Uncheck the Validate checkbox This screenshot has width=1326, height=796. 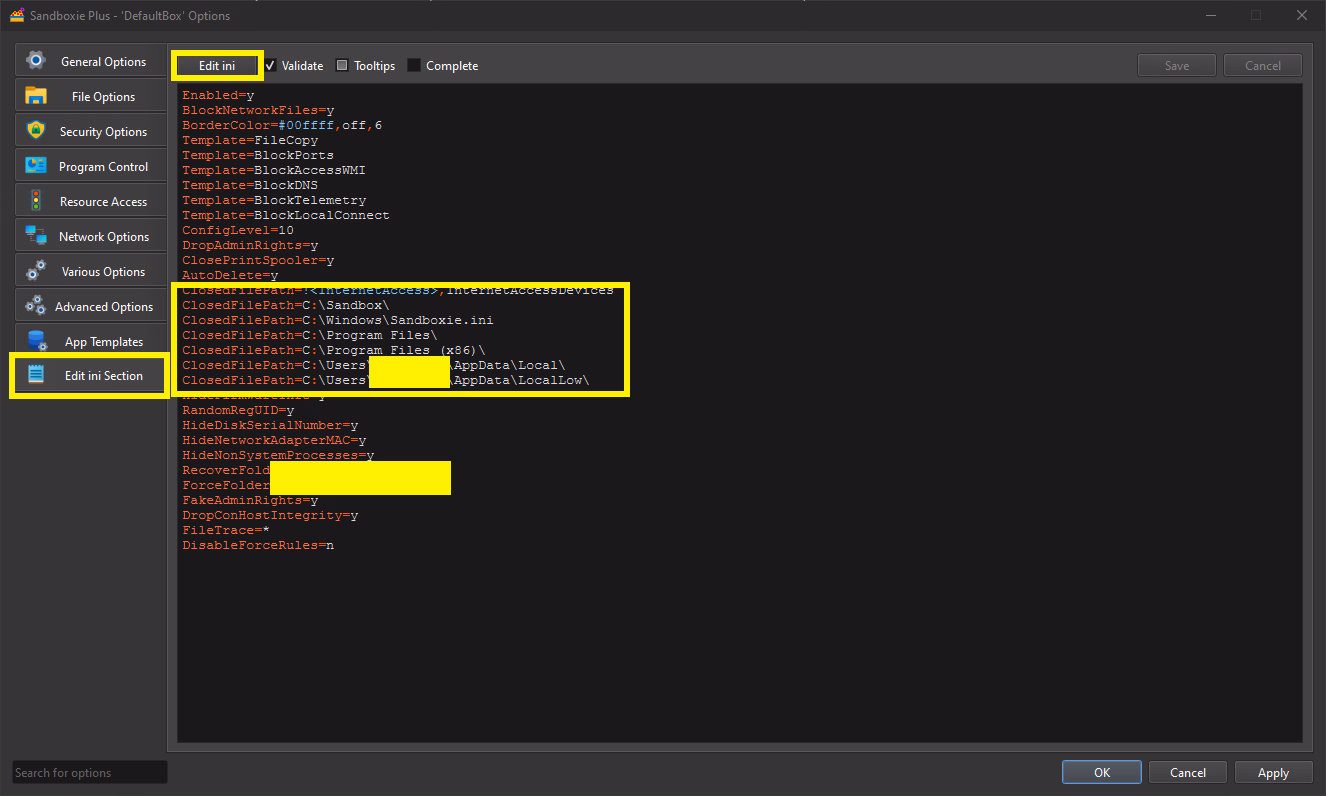tap(271, 66)
